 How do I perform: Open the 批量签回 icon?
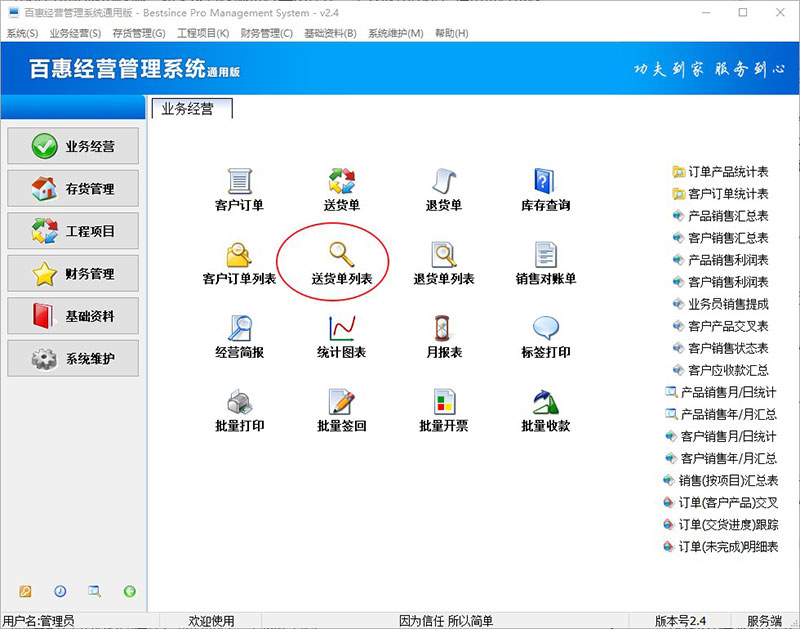(341, 401)
